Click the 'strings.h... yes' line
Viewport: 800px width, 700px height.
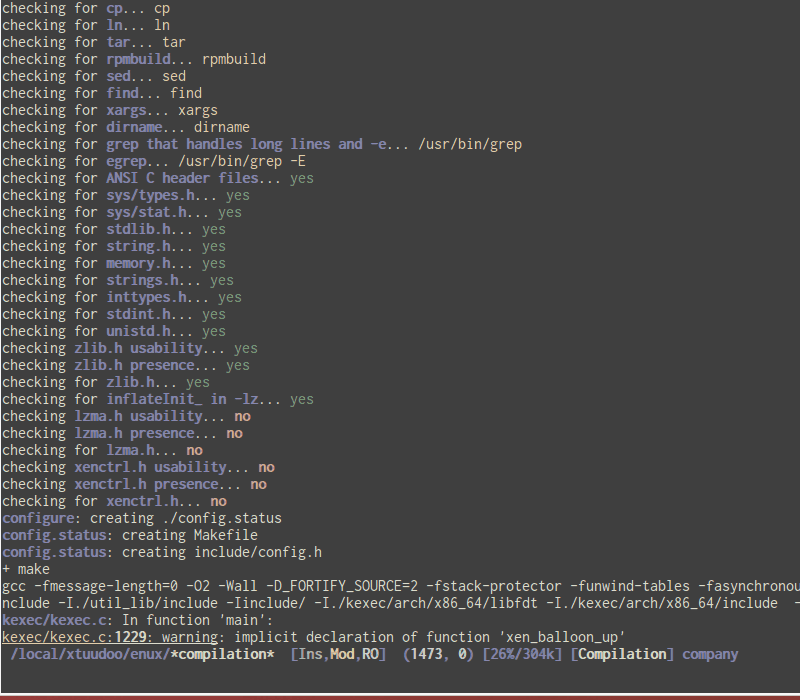[x=118, y=280]
